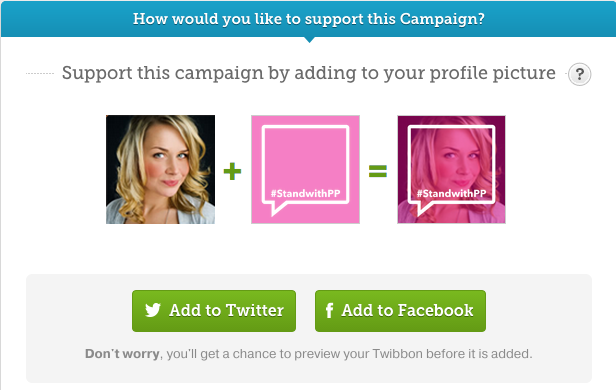This screenshot has height=390, width=616.
Task: Click the 'Support this campaign' heading text
Action: click(309, 73)
